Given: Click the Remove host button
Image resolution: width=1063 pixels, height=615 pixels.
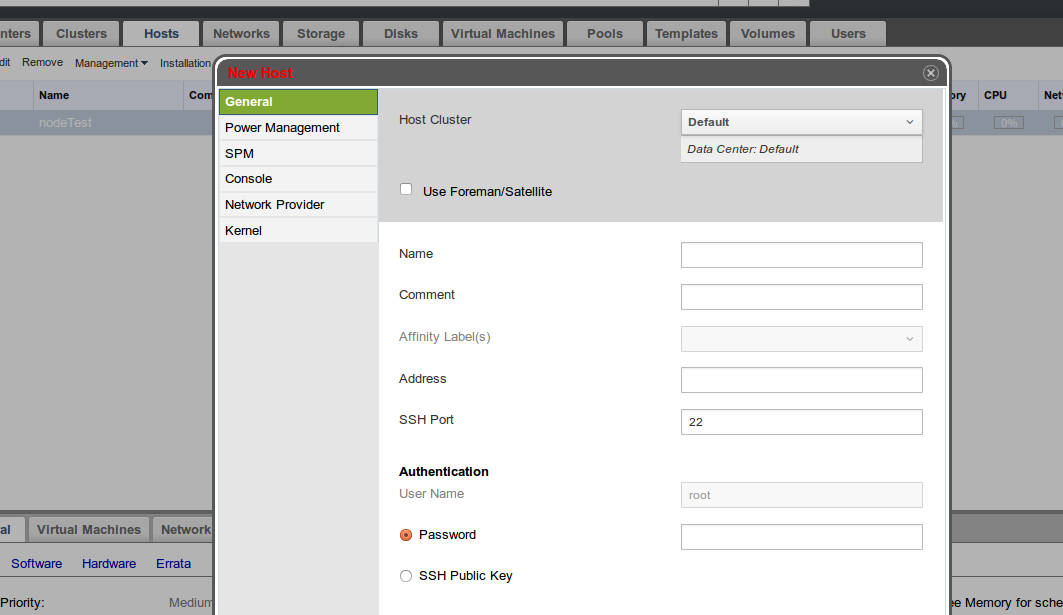Looking at the screenshot, I should (42, 63).
